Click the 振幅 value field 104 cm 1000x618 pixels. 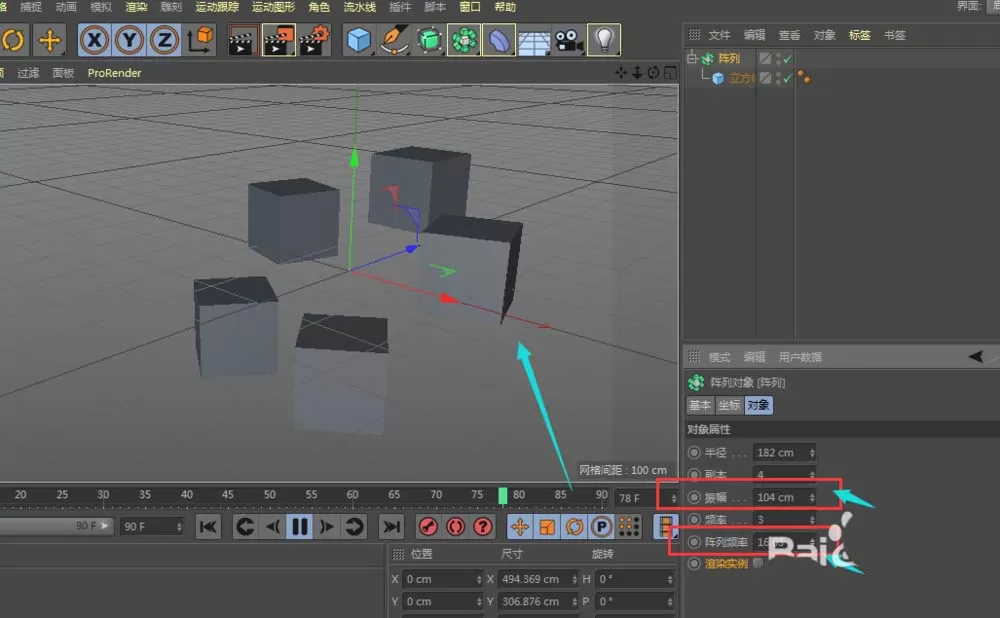(x=784, y=497)
